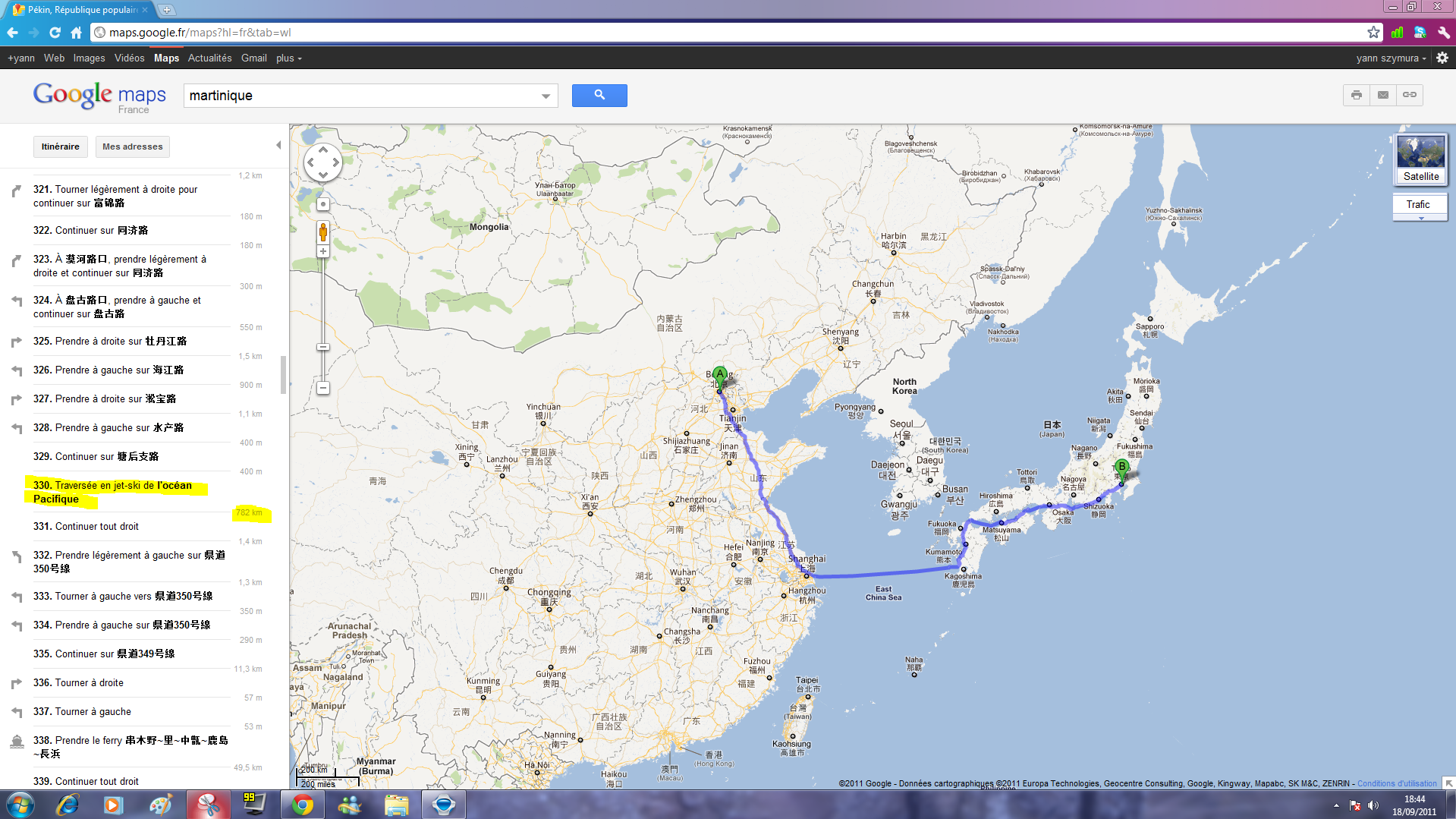Click the map pan navigation wheel

(x=323, y=162)
